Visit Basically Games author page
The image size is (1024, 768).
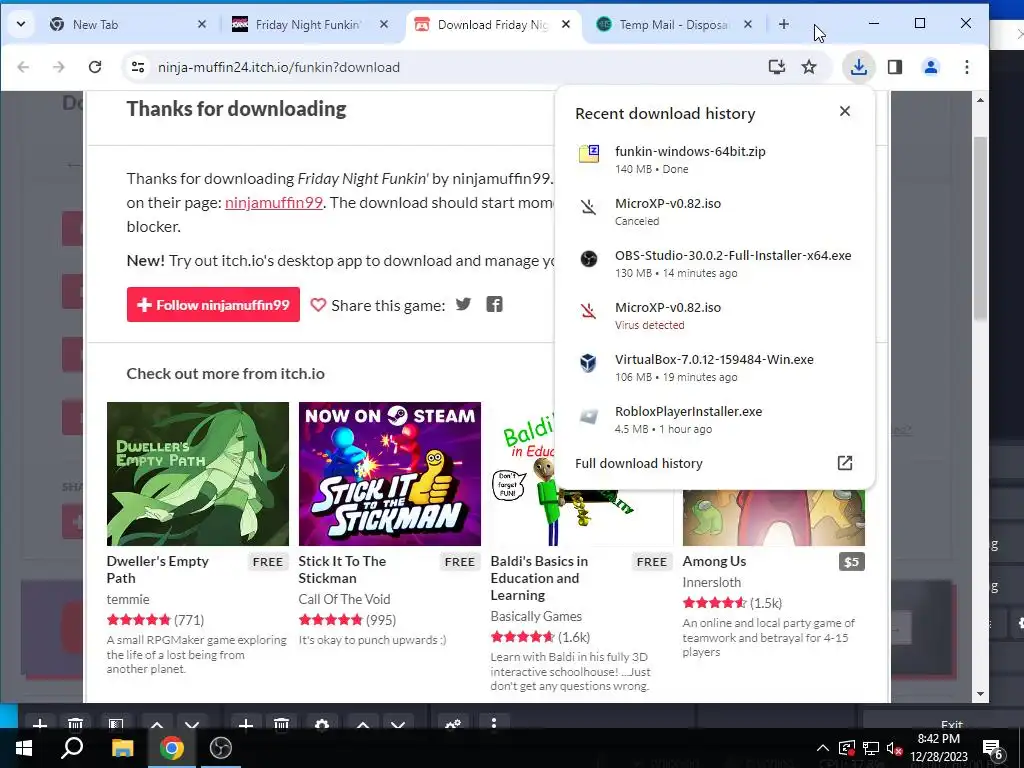click(x=536, y=616)
